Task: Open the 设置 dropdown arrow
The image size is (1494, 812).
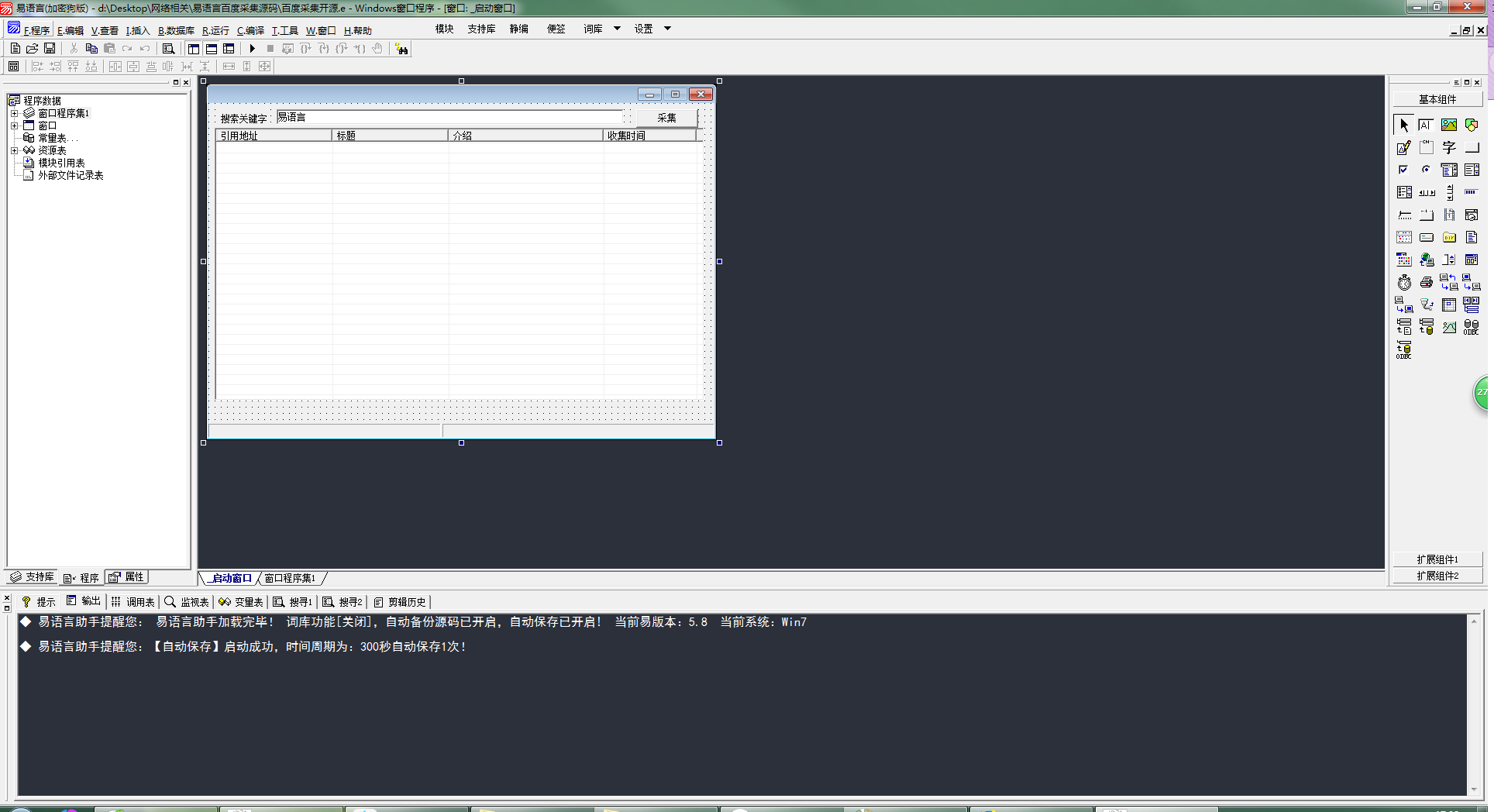Action: click(667, 29)
